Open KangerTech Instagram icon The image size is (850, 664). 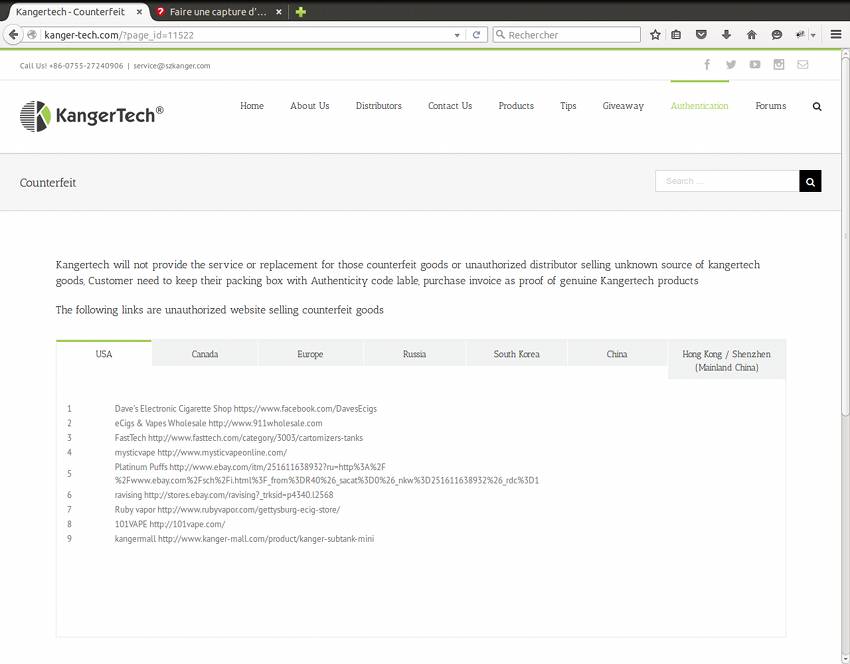pyautogui.click(x=778, y=65)
